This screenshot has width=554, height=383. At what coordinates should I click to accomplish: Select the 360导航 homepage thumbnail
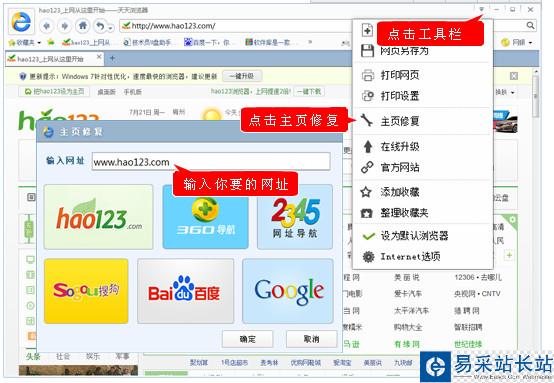205,217
